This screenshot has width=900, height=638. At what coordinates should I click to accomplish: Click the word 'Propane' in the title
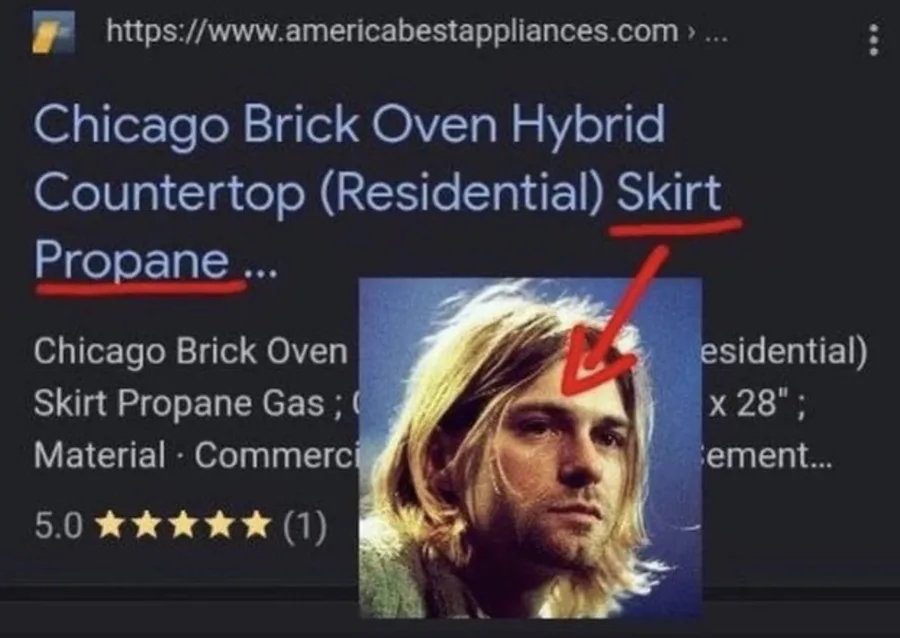(131, 260)
